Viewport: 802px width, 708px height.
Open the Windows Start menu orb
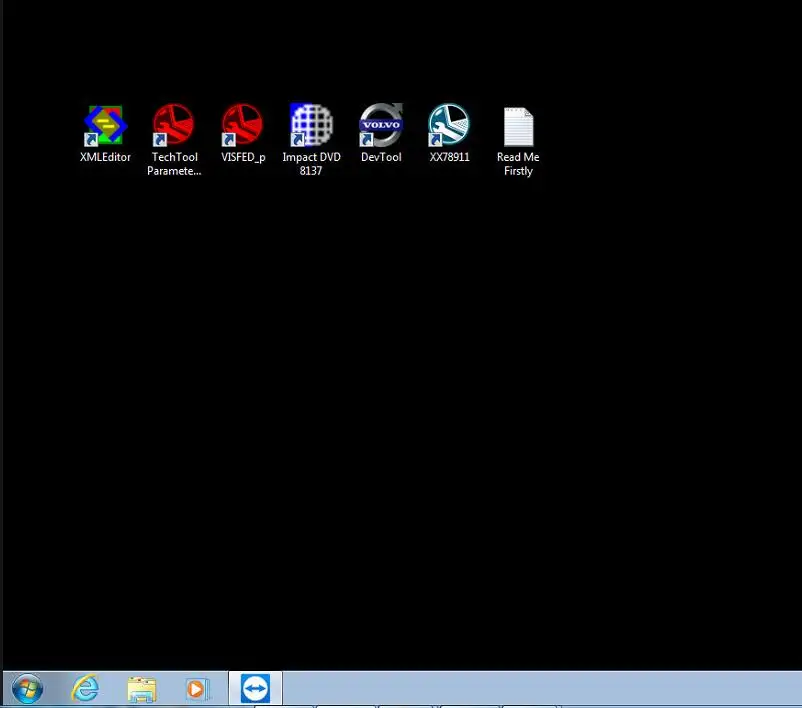pyautogui.click(x=27, y=689)
